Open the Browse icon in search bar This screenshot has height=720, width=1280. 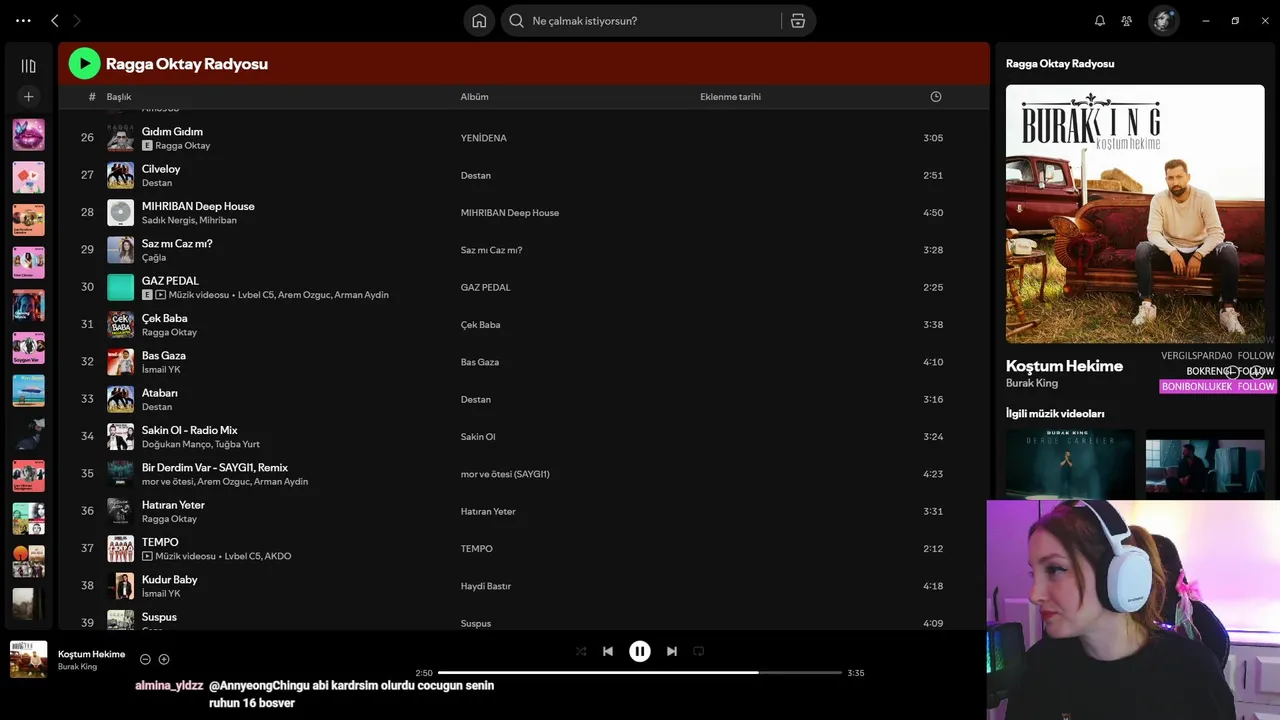pos(798,21)
